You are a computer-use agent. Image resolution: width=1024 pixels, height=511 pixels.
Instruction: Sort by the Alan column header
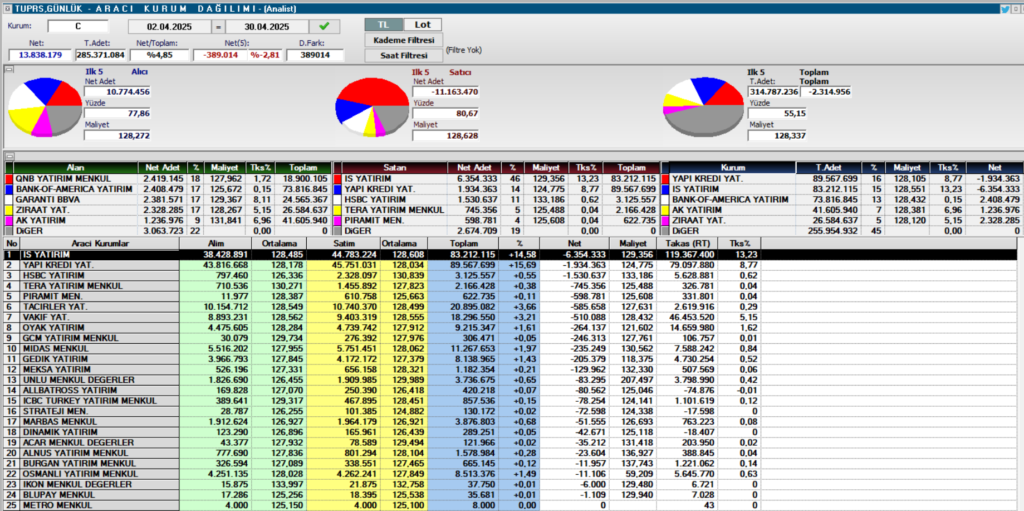click(x=76, y=167)
